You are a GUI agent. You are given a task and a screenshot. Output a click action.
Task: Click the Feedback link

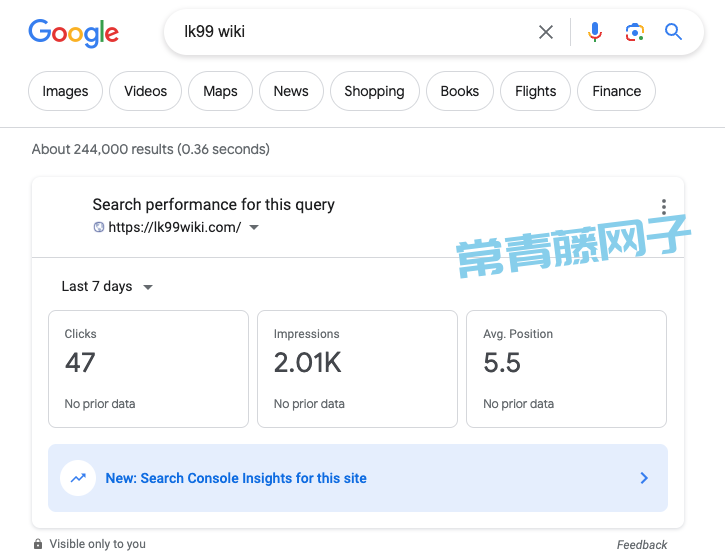[642, 545]
